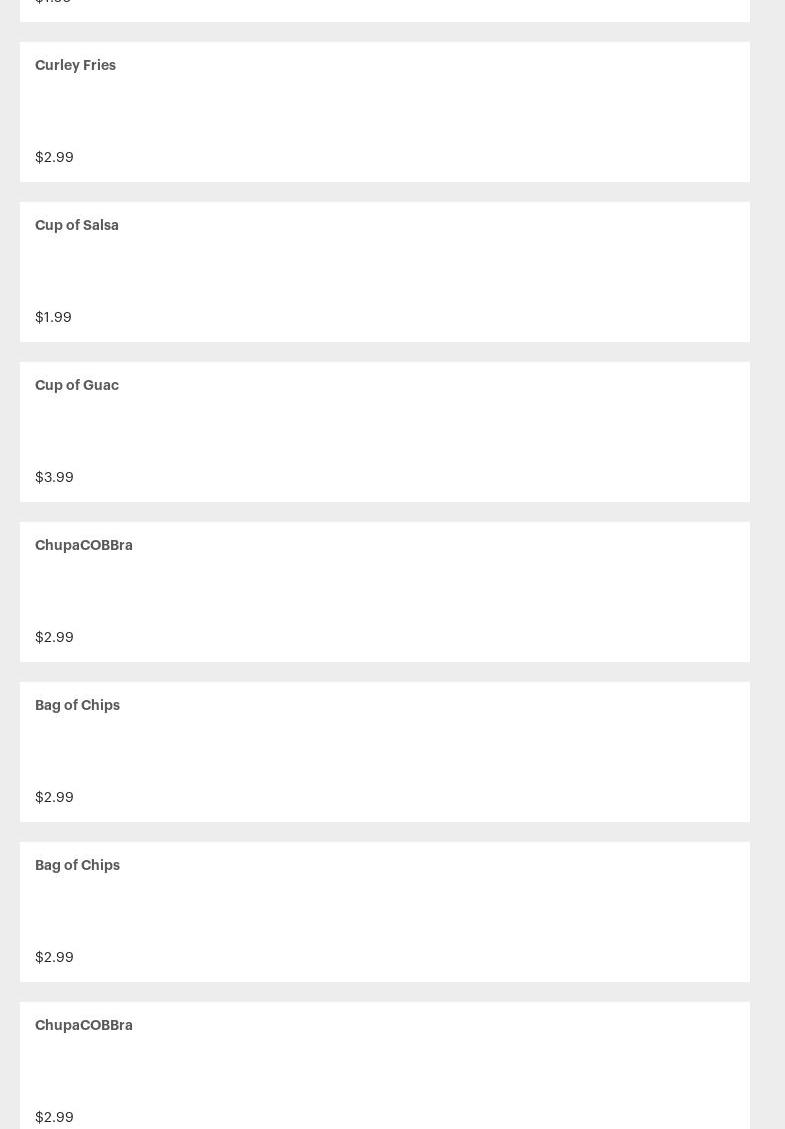Click the $2.99 price under Curley Fries
This screenshot has width=785, height=1129.
(54, 157)
